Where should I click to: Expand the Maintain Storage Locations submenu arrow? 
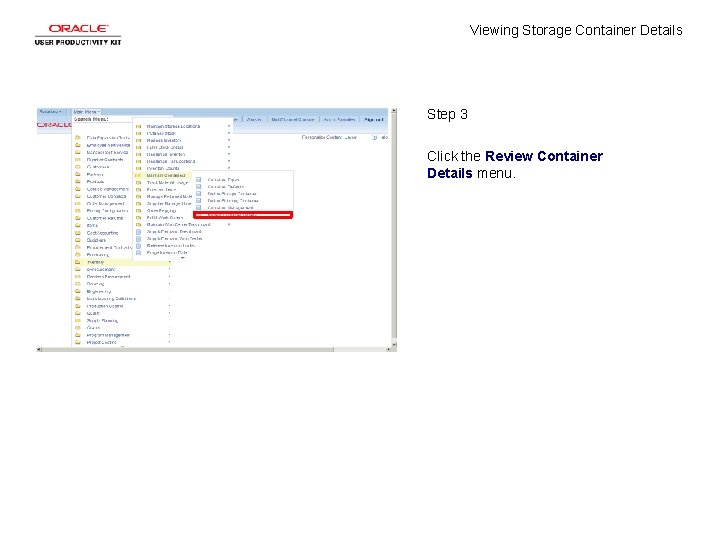[229, 126]
